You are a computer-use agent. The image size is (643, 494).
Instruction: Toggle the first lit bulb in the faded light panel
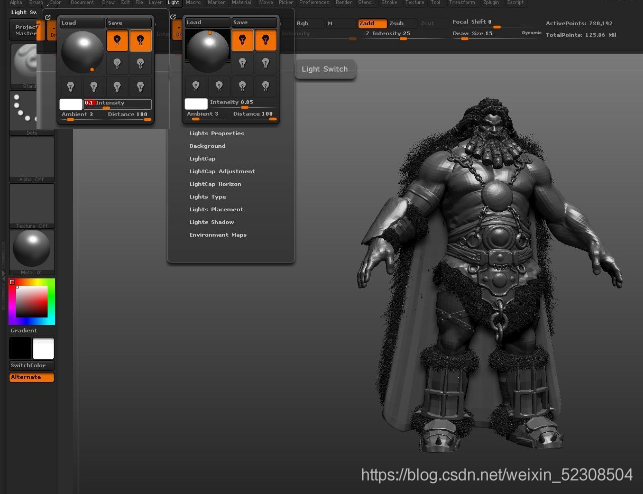[x=117, y=40]
